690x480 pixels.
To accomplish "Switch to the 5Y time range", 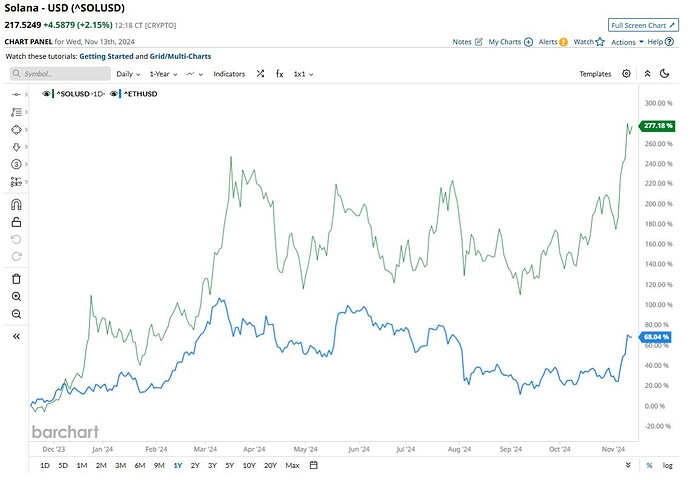I will pos(229,465).
